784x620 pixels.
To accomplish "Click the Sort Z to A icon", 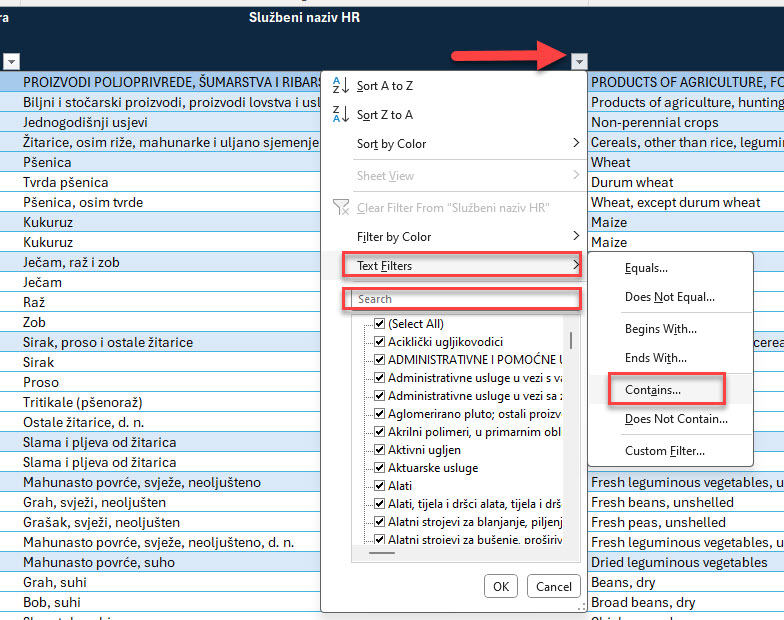I will point(340,114).
